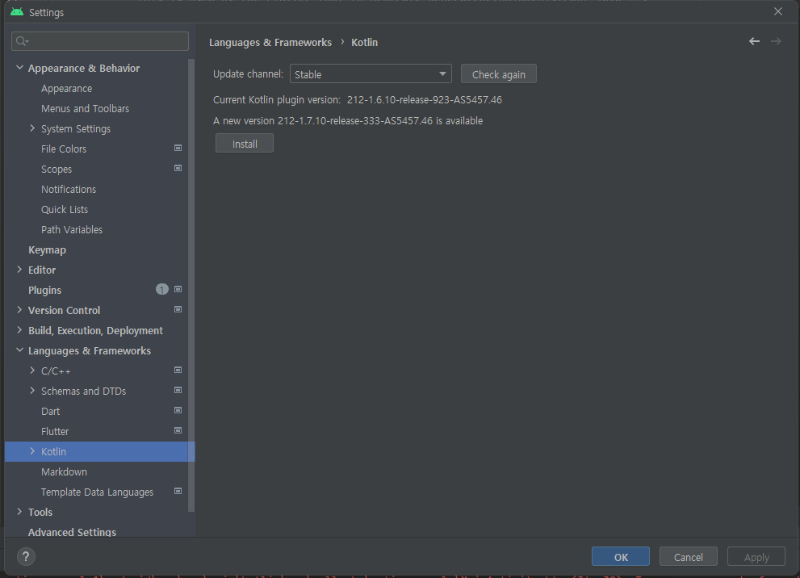Navigate back with the left arrow icon
Viewport: 800px width, 578px height.
(754, 41)
